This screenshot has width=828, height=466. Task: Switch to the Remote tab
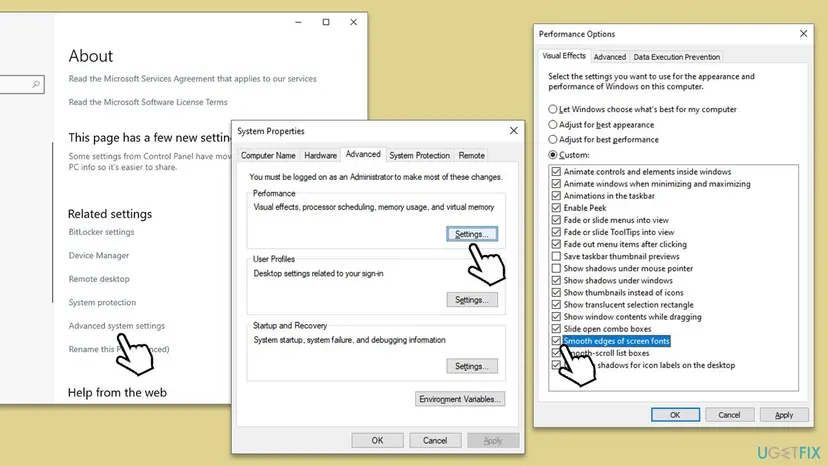(472, 155)
